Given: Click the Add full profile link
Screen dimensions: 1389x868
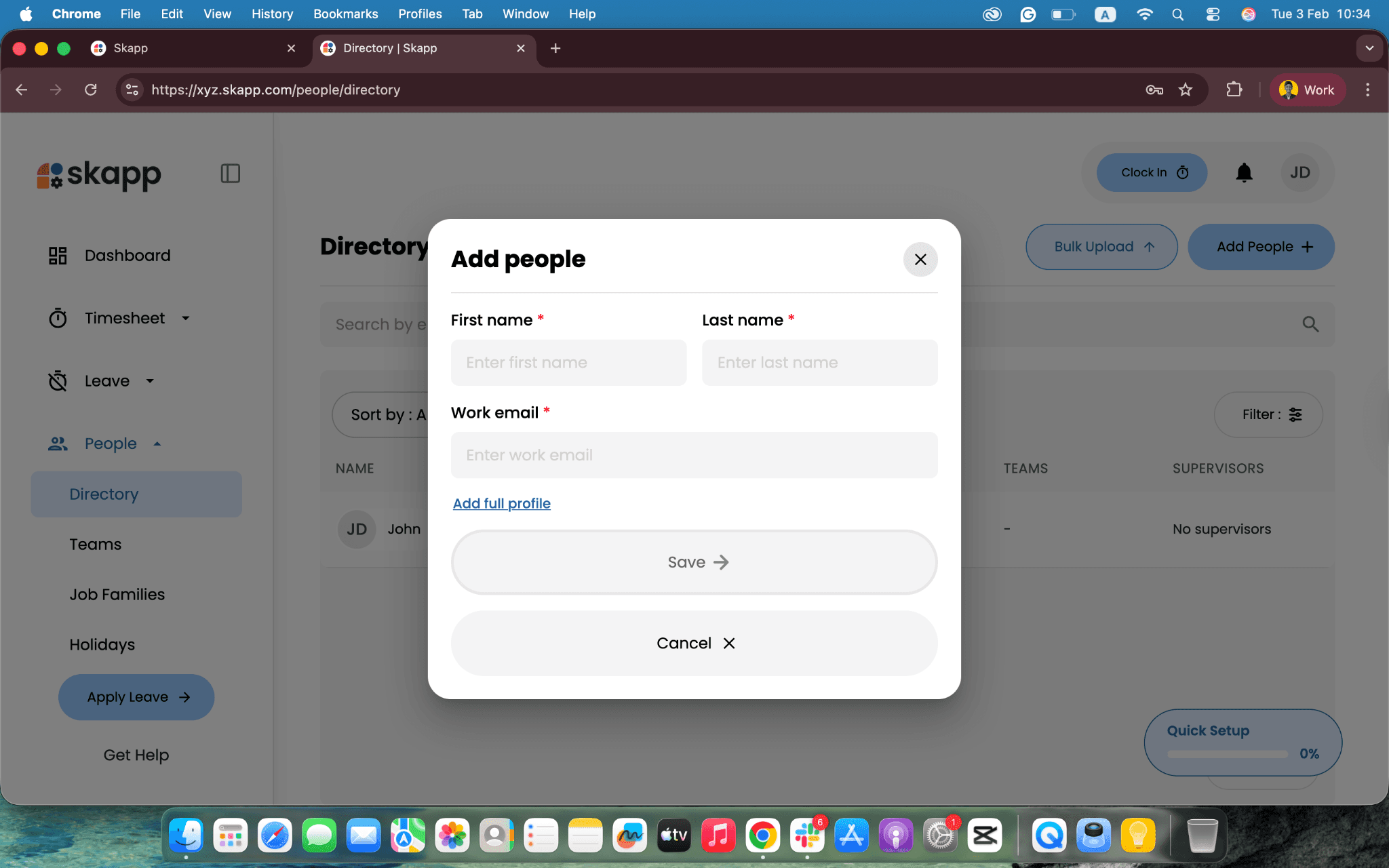Looking at the screenshot, I should [x=501, y=503].
